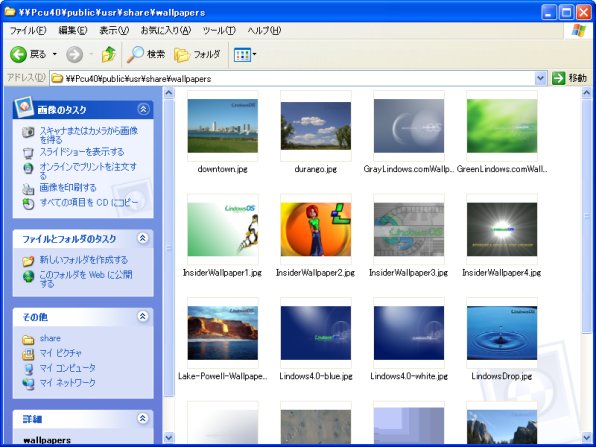
Task: Collapse the その他 panel chevron
Action: (143, 316)
